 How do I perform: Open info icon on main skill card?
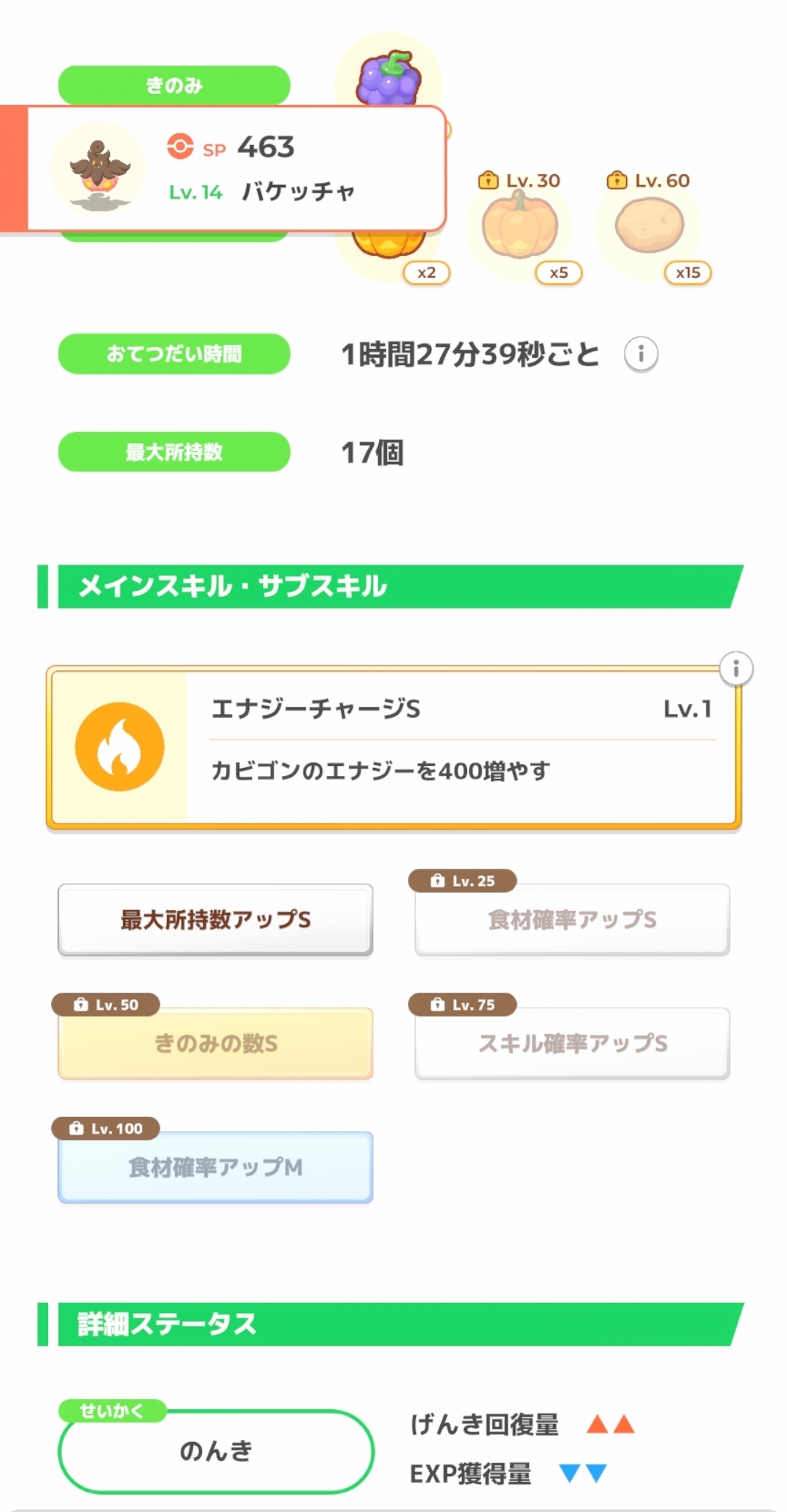(736, 669)
